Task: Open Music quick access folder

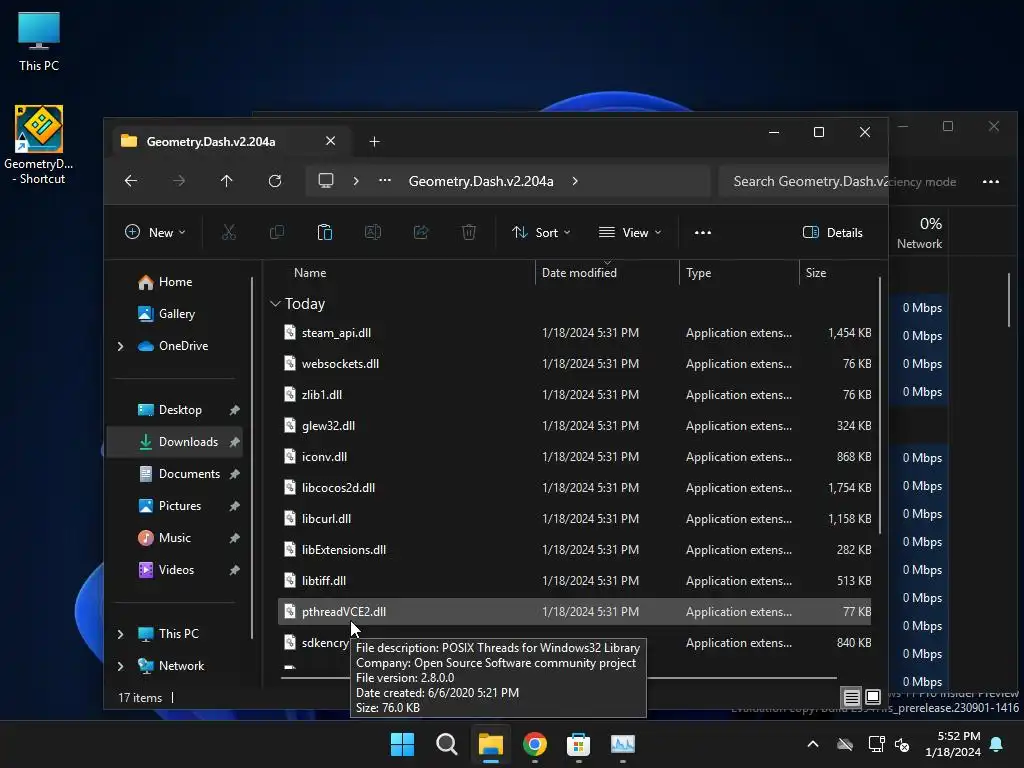Action: (x=174, y=537)
